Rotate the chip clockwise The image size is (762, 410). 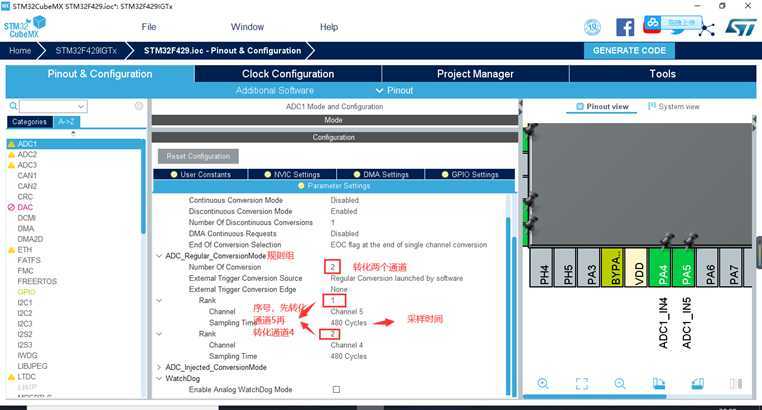pyautogui.click(x=658, y=384)
